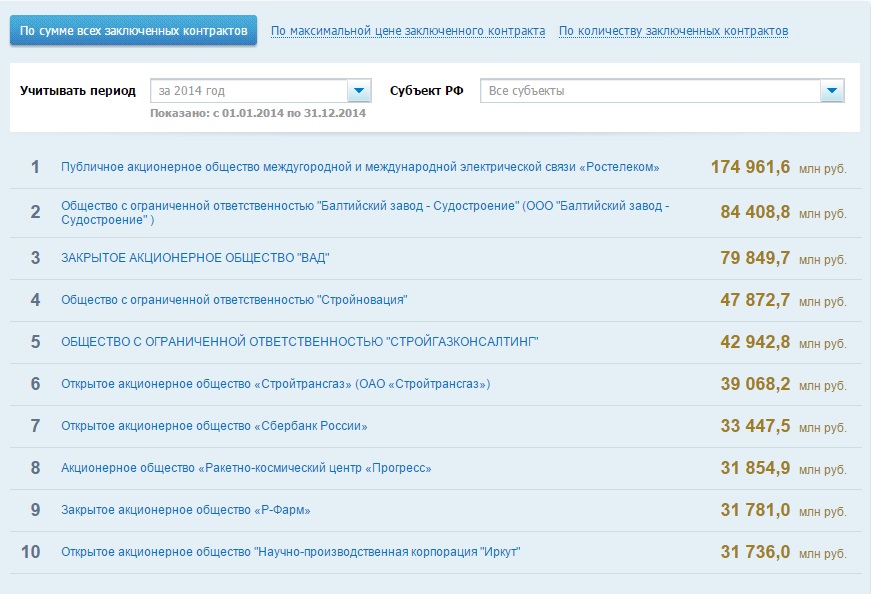Open the «Р-Фарм» company link
The height and width of the screenshot is (594, 871).
pos(186,510)
